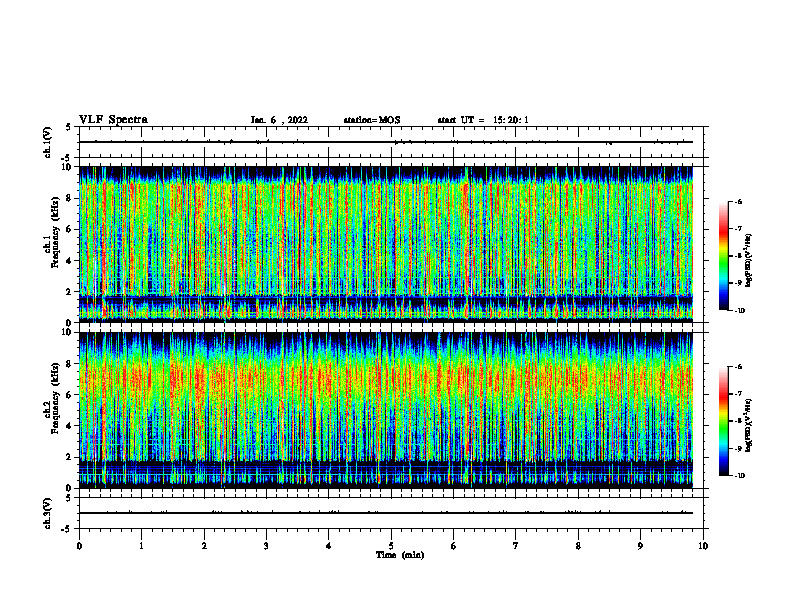Click the "-10" tick on ch.2 color bar

[x=739, y=476]
